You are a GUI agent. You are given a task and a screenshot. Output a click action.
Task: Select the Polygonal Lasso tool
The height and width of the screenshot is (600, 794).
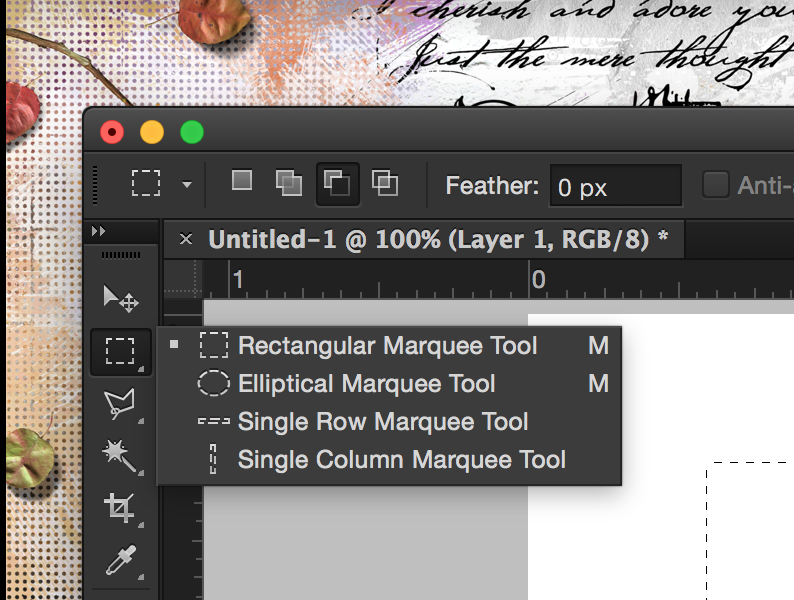coord(121,404)
